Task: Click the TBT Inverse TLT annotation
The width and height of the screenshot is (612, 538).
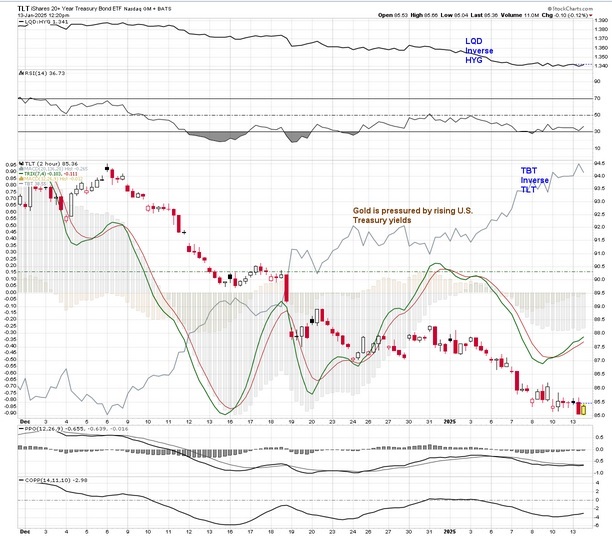Action: click(x=535, y=180)
